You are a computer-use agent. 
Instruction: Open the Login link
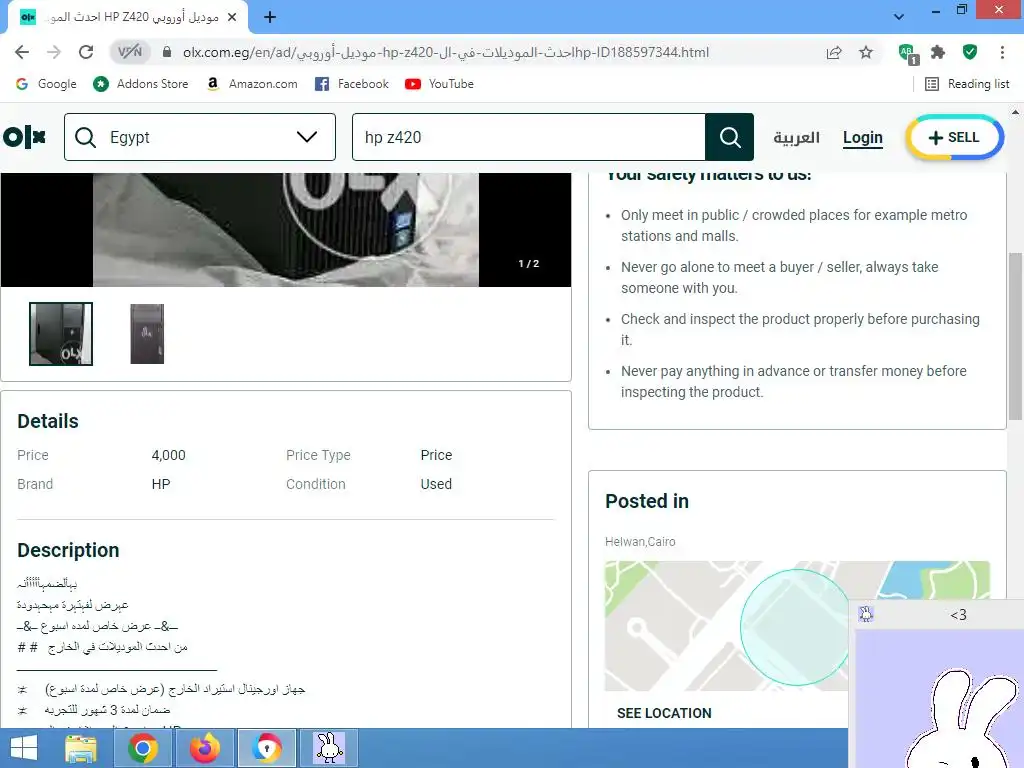pos(862,137)
